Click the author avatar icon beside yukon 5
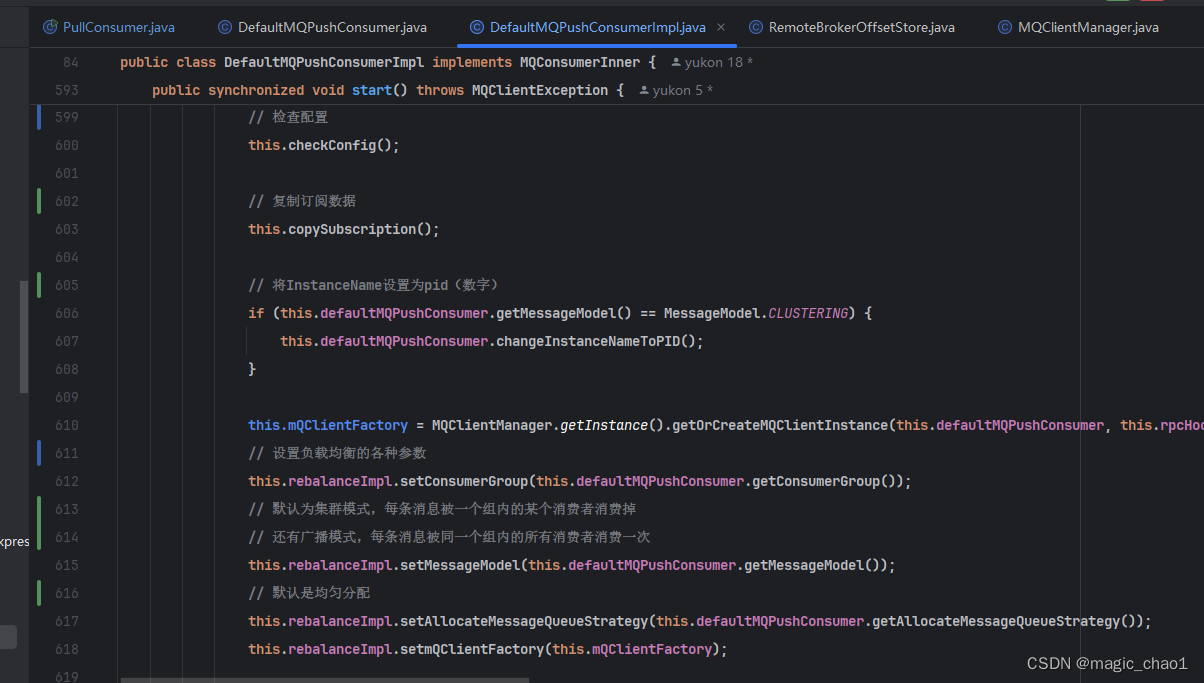Image resolution: width=1204 pixels, height=683 pixels. point(642,89)
